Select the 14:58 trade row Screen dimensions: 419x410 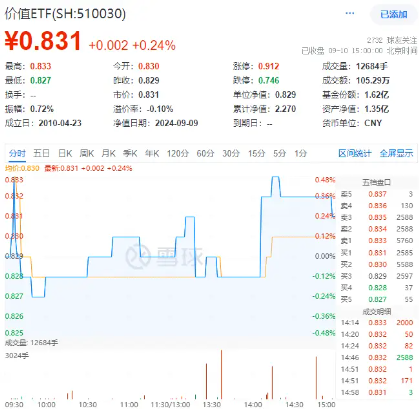click(x=377, y=393)
